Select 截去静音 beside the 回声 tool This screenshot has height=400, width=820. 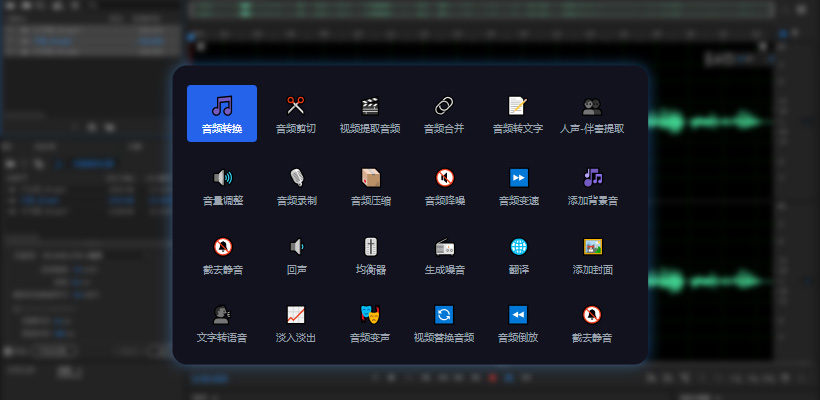[222, 255]
